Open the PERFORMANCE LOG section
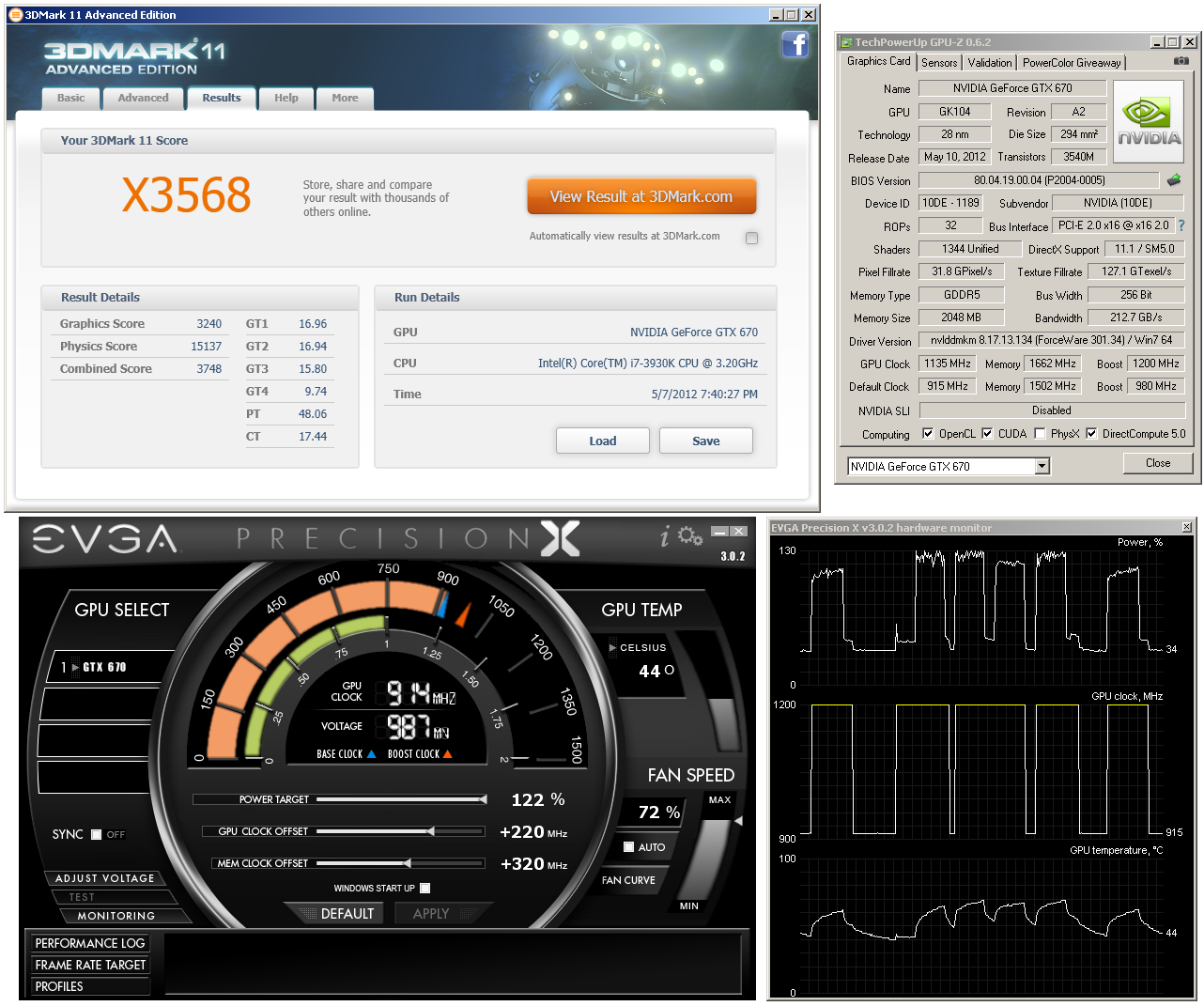 point(90,943)
